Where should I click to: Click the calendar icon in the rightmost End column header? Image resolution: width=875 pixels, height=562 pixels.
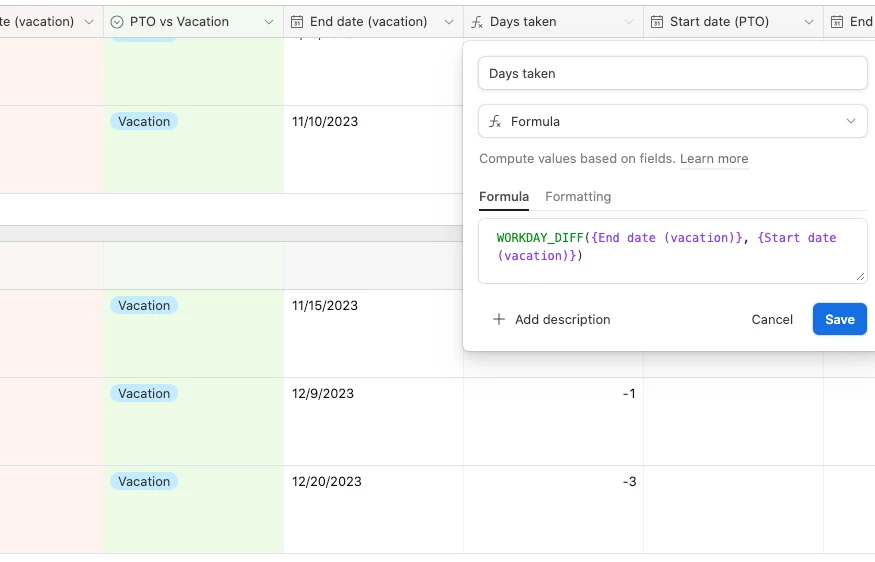click(x=837, y=22)
